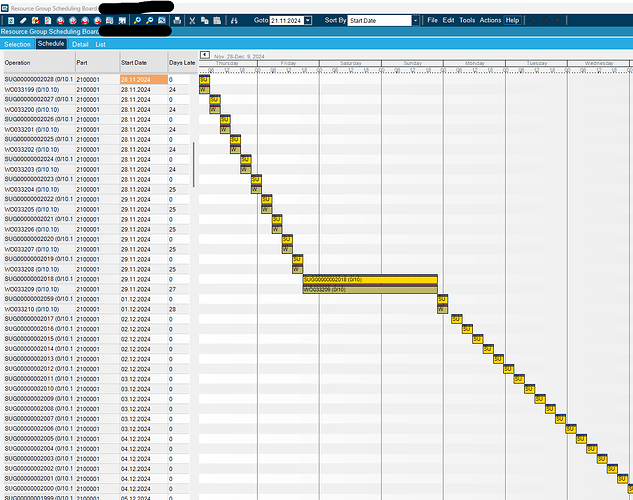The image size is (633, 500).
Task: Open the Actions menu
Action: click(x=490, y=20)
